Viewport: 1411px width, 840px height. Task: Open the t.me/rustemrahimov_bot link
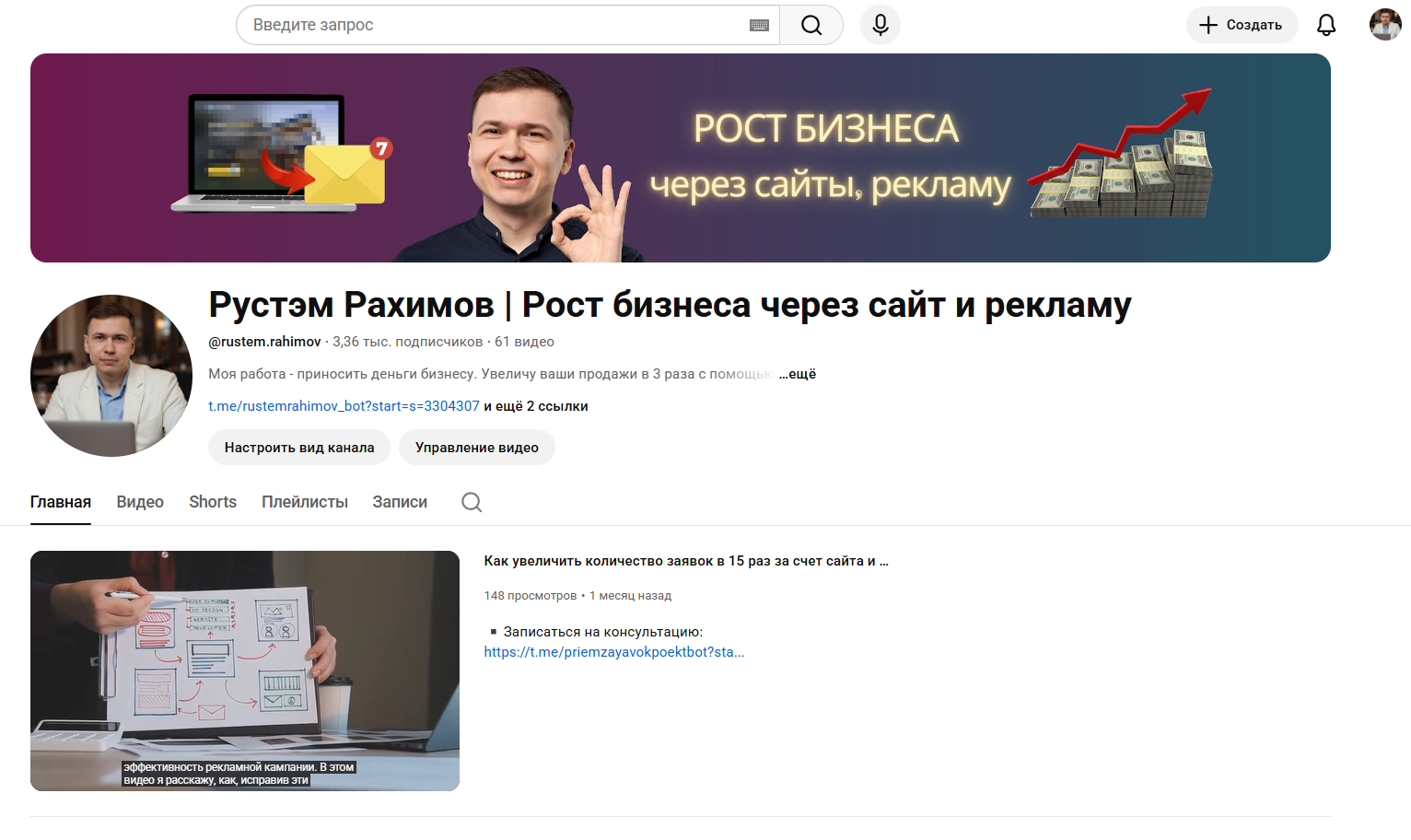pos(344,406)
